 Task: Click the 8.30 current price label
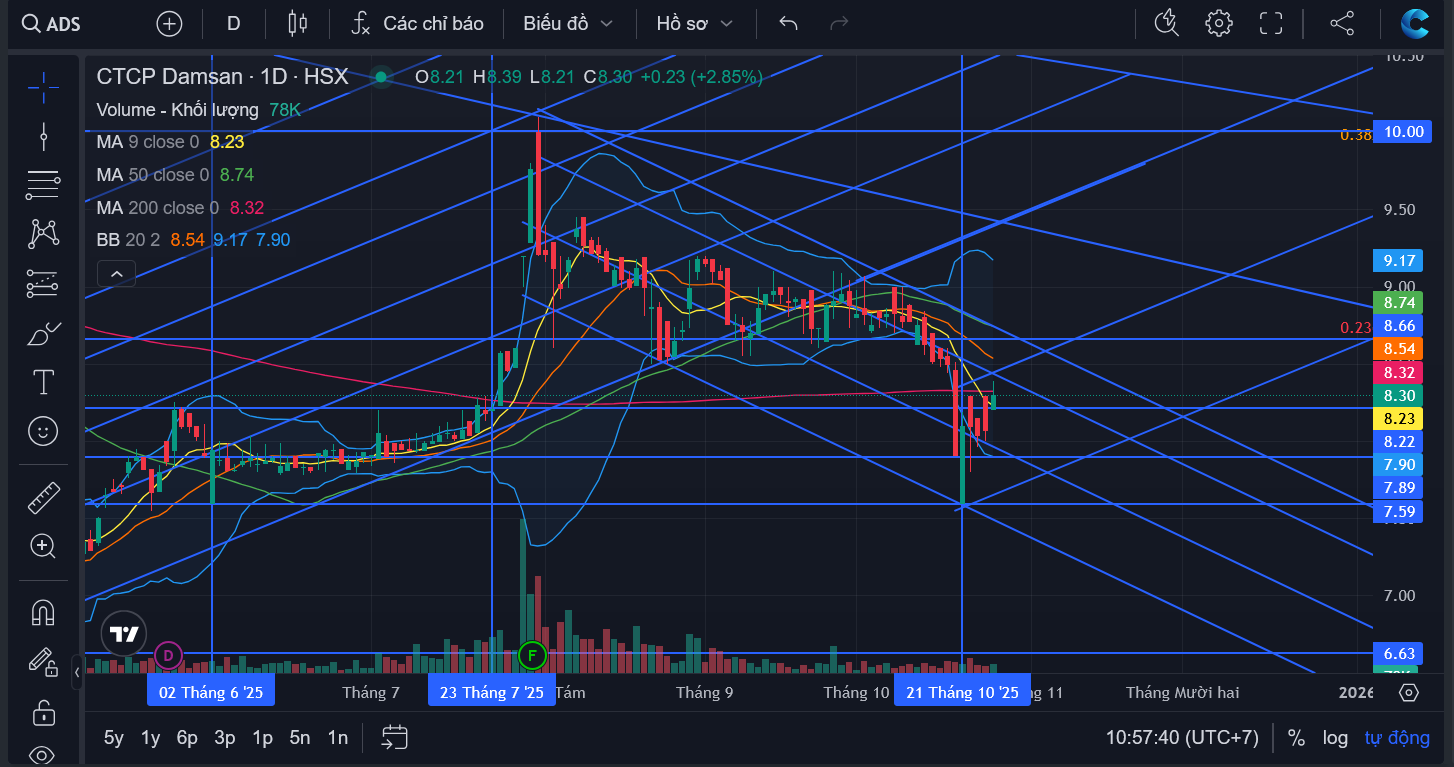coord(1398,396)
